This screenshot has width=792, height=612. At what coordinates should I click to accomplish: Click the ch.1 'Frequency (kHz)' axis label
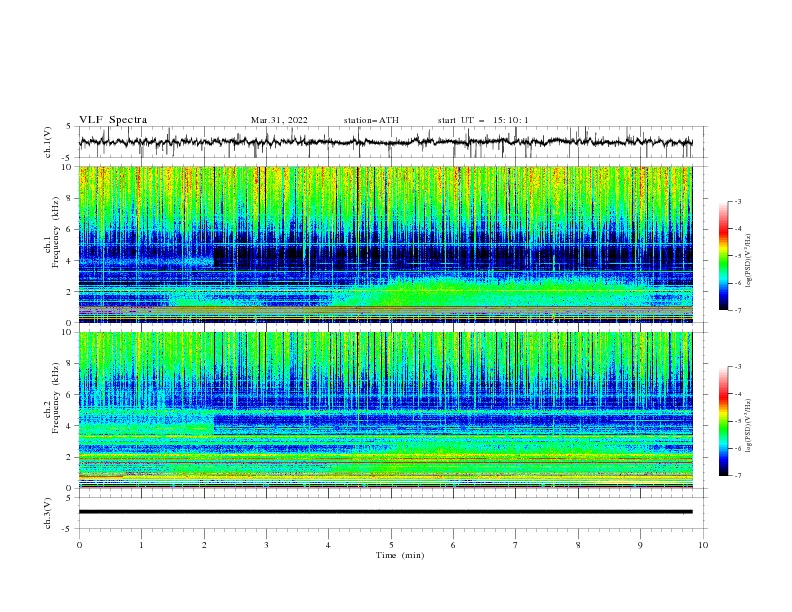[x=56, y=233]
